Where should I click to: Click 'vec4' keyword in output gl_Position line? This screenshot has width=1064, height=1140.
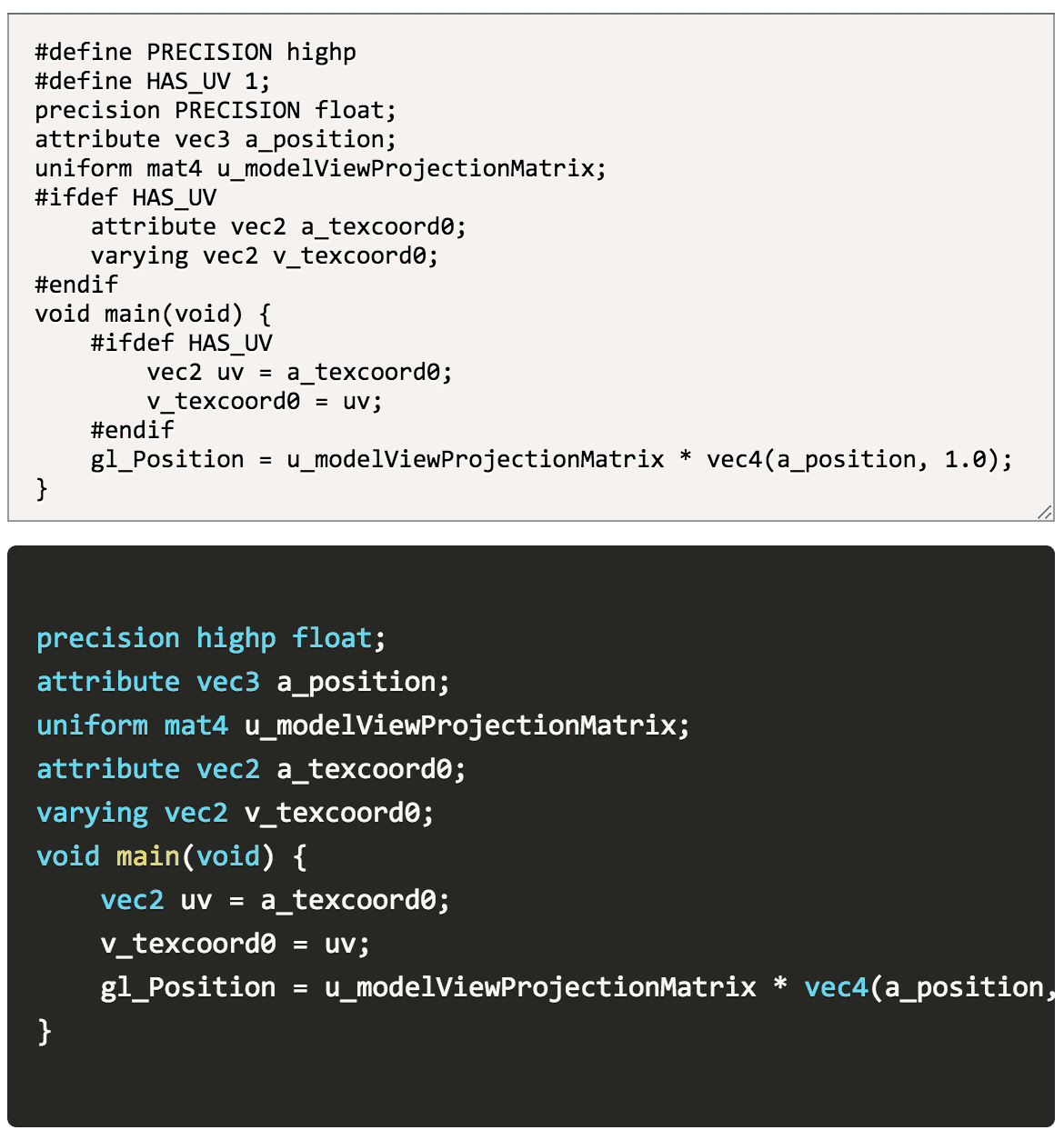[837, 987]
